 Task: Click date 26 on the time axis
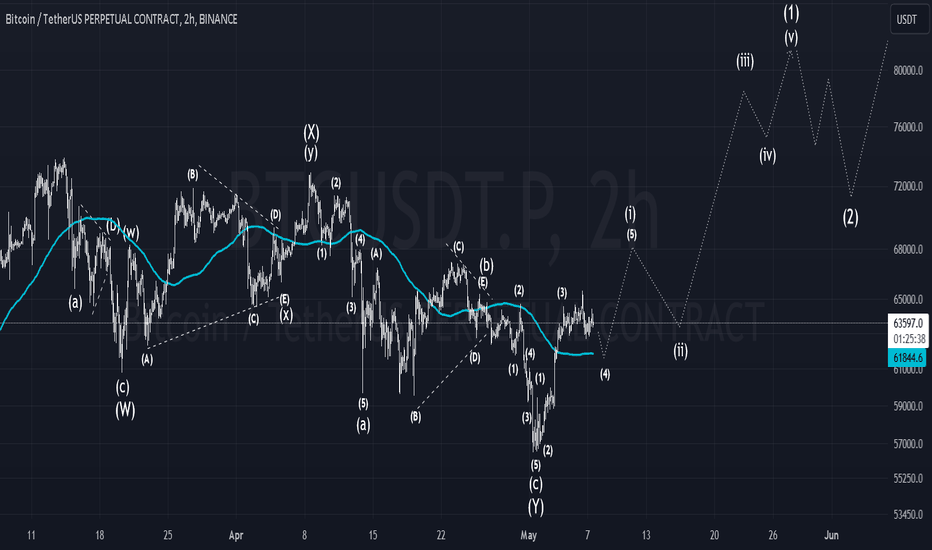coord(772,535)
